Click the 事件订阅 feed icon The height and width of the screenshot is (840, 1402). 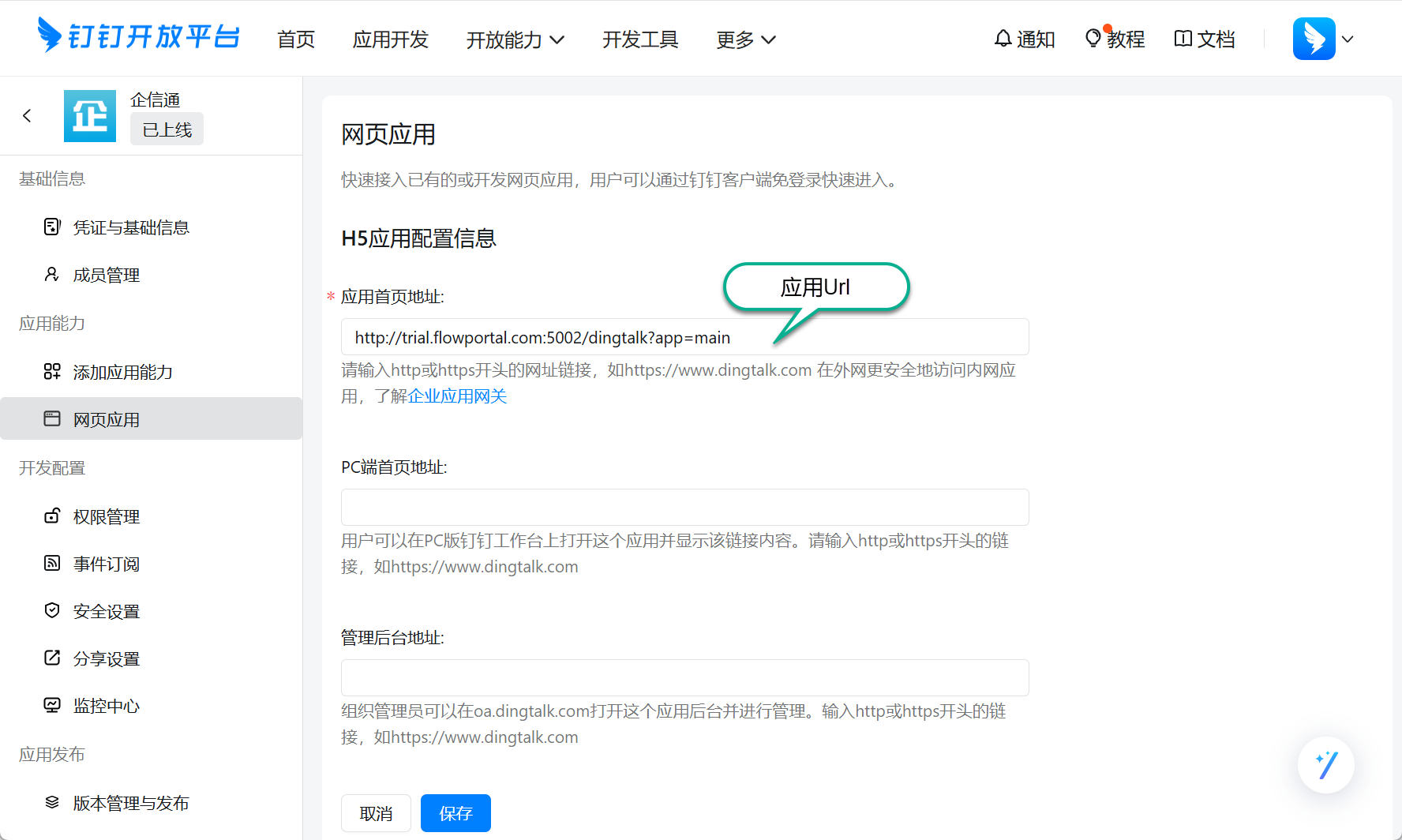pyautogui.click(x=52, y=564)
